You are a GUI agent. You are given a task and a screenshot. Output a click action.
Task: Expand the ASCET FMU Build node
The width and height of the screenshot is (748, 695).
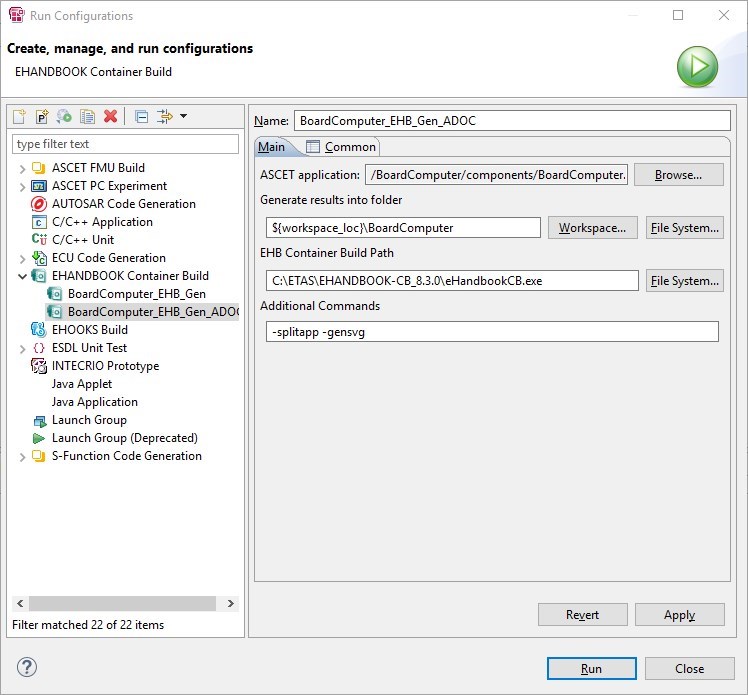click(22, 169)
